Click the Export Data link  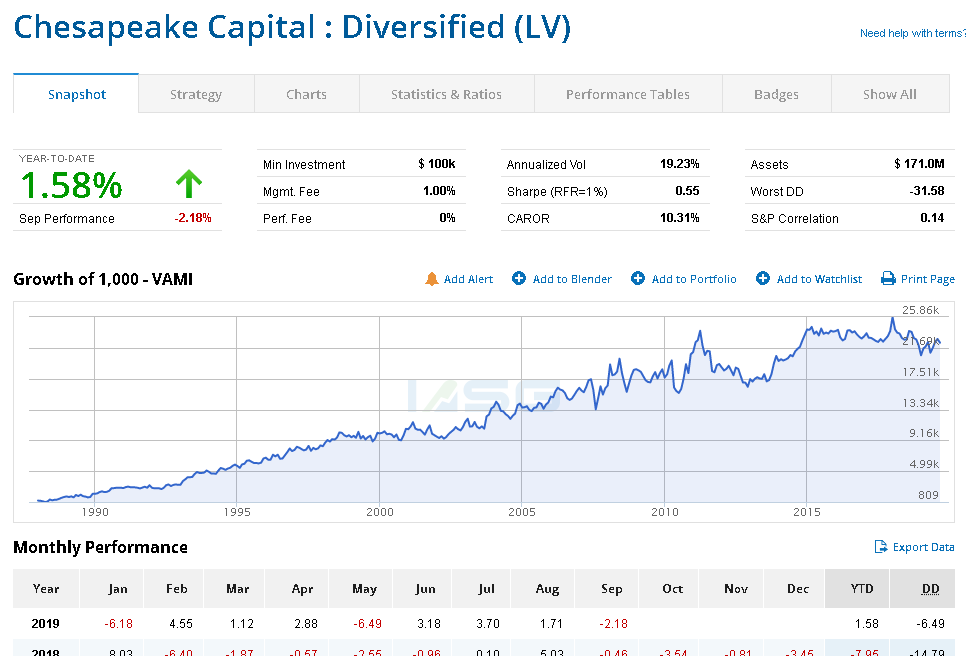[923, 547]
